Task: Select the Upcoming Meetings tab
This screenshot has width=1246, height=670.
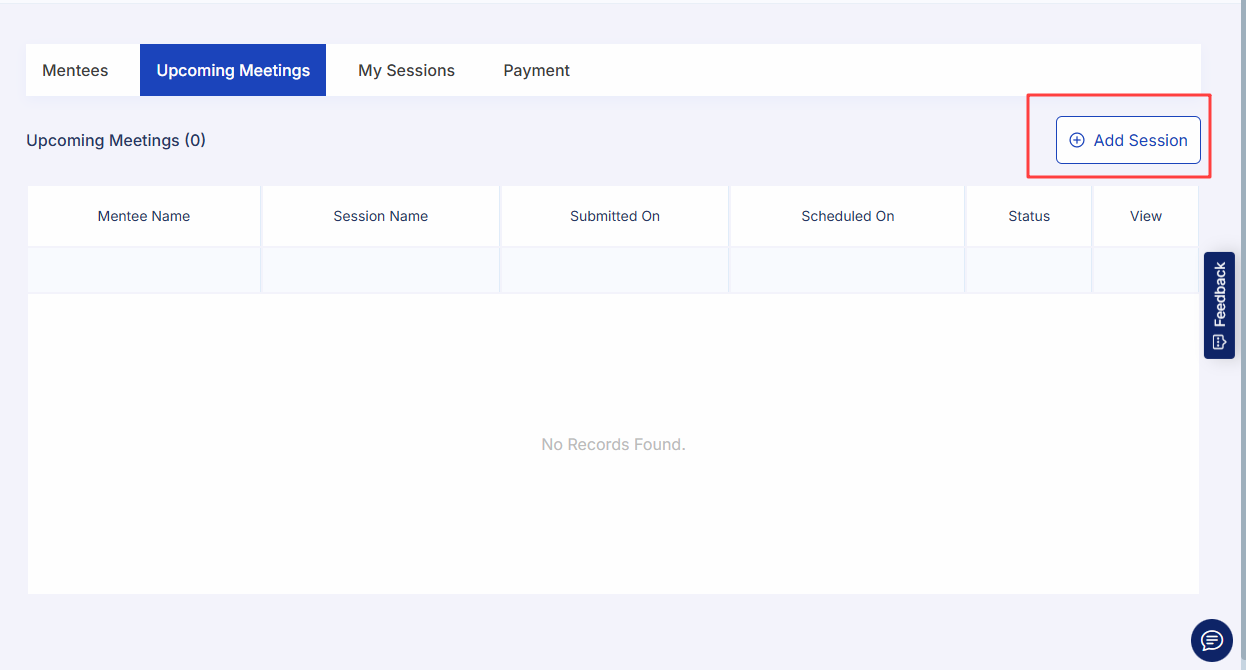Action: coord(233,70)
